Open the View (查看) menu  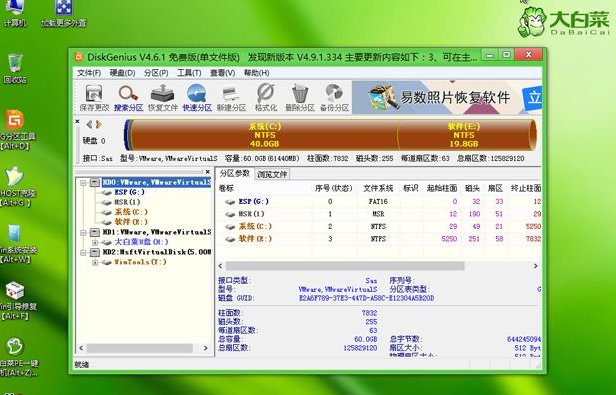pyautogui.click(x=222, y=73)
